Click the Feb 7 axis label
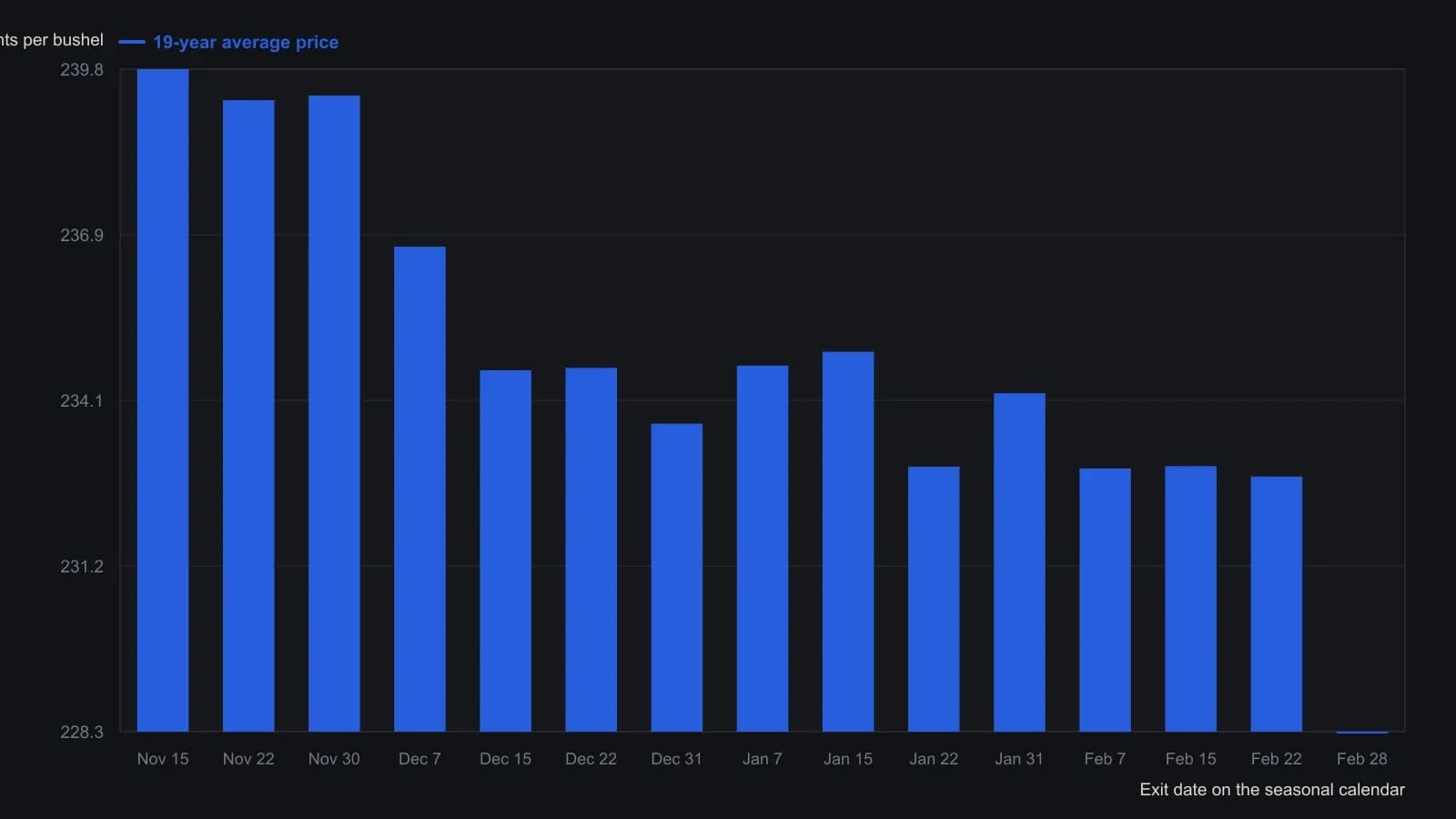The width and height of the screenshot is (1456, 819). (1105, 759)
